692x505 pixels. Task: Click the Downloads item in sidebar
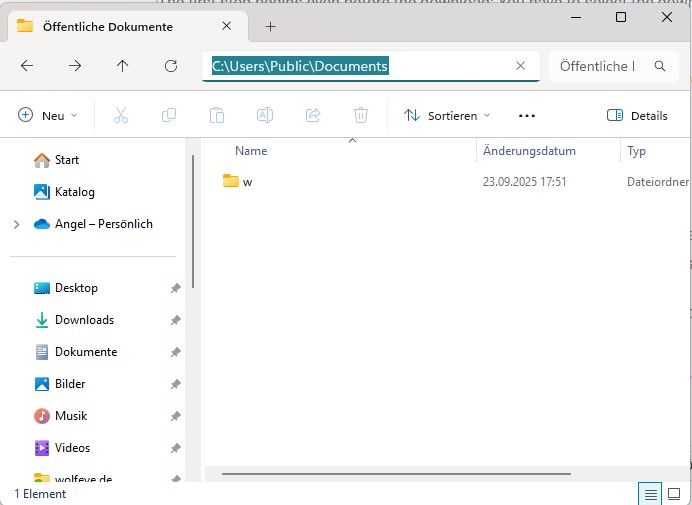tap(84, 320)
